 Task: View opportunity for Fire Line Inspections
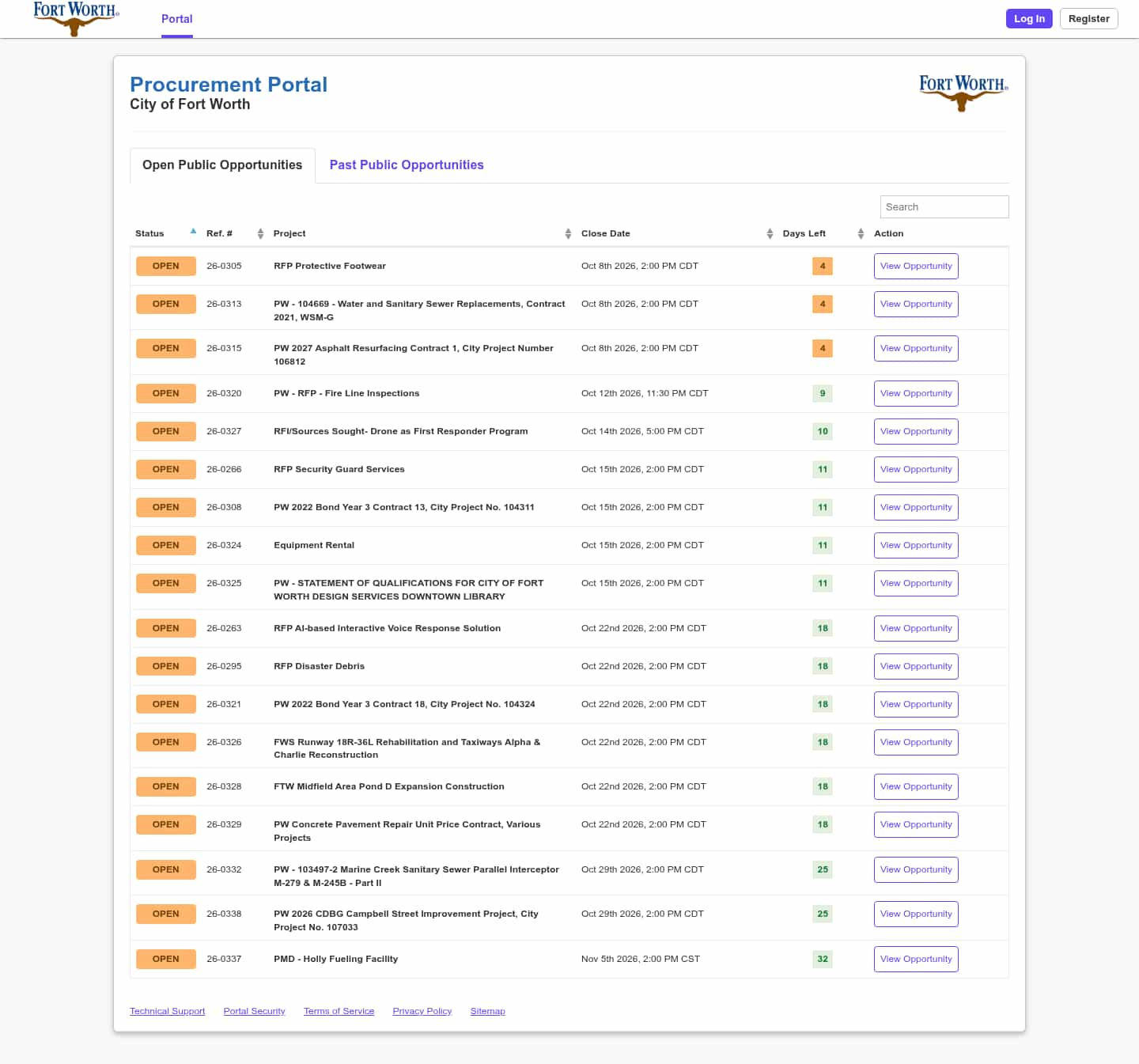(916, 393)
